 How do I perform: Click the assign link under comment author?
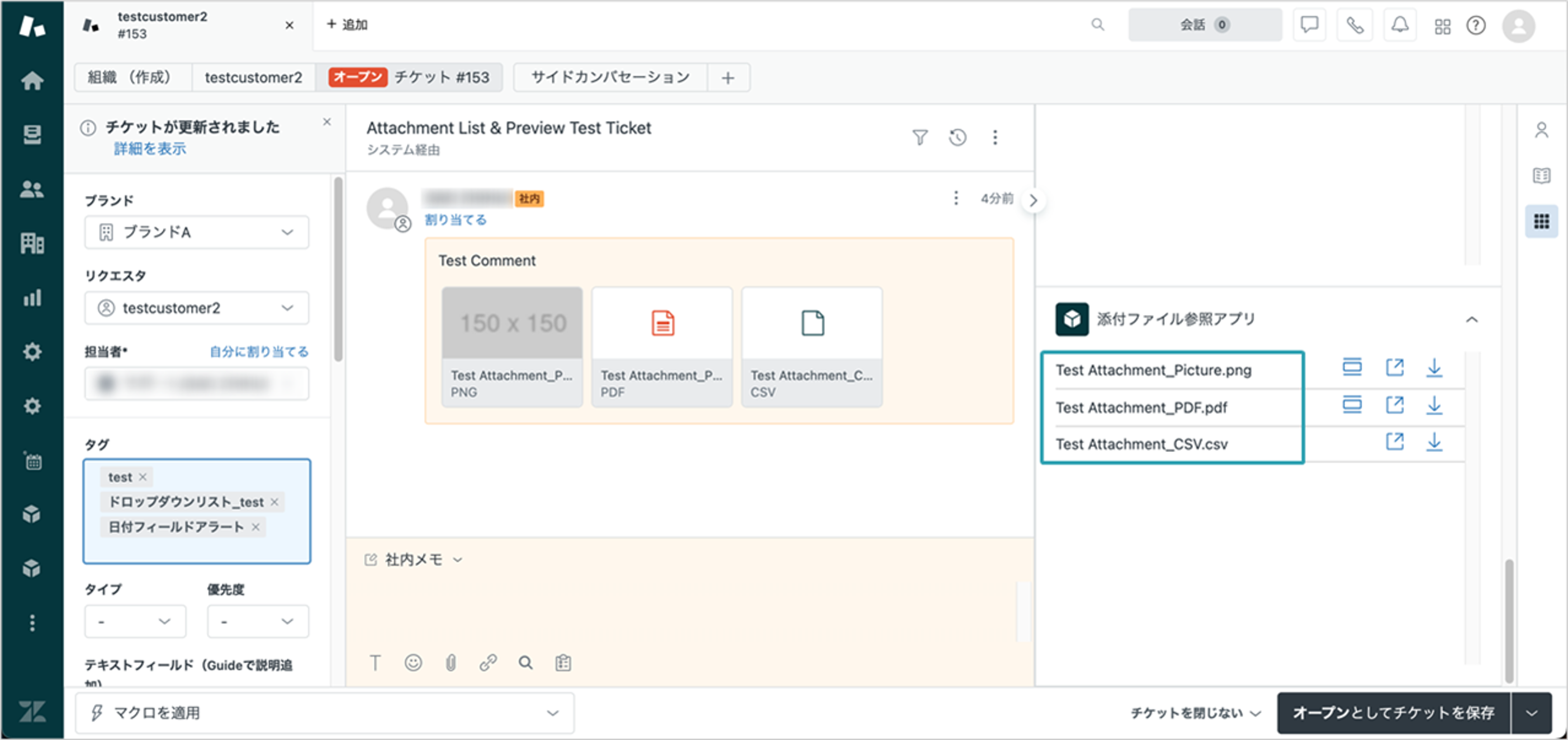click(455, 220)
